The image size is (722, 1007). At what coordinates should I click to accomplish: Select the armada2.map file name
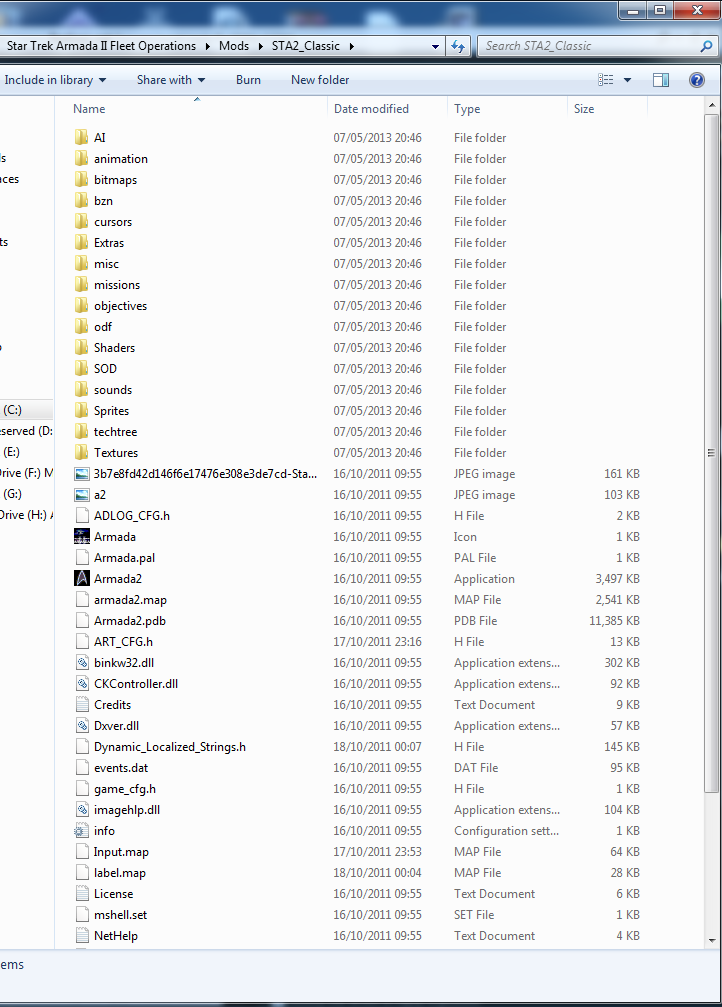tap(130, 600)
